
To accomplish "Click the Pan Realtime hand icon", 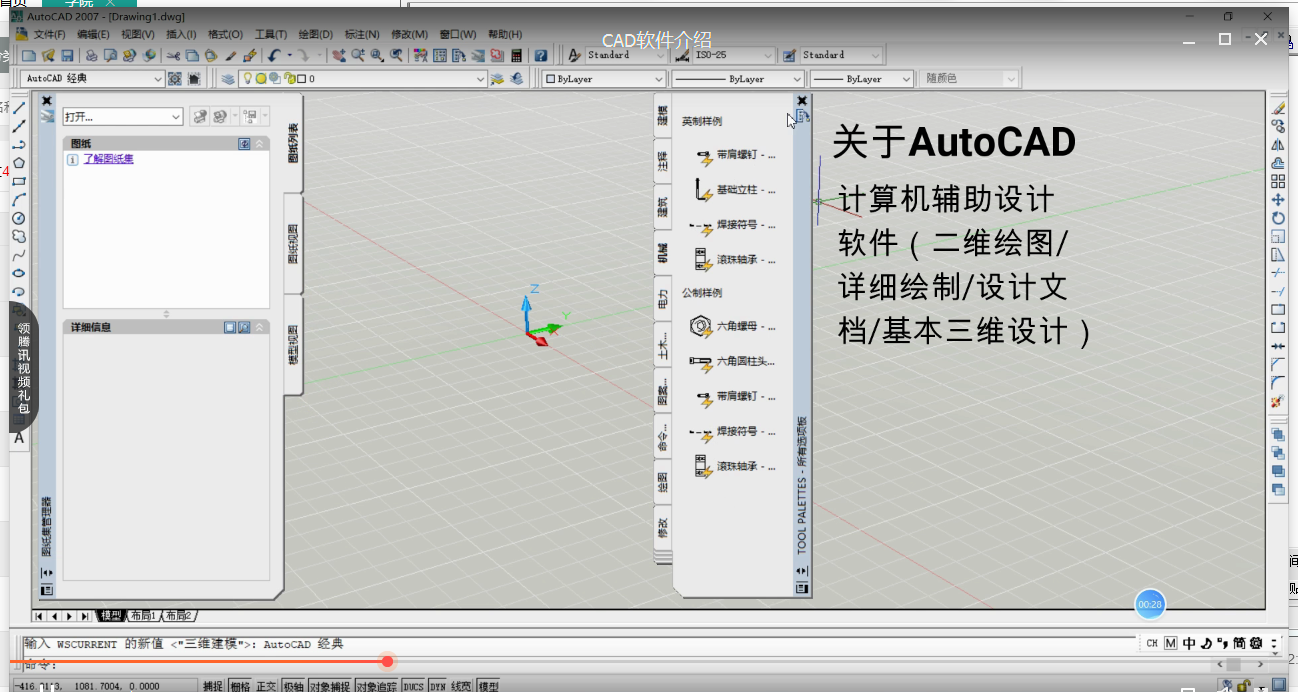I will (x=339, y=56).
